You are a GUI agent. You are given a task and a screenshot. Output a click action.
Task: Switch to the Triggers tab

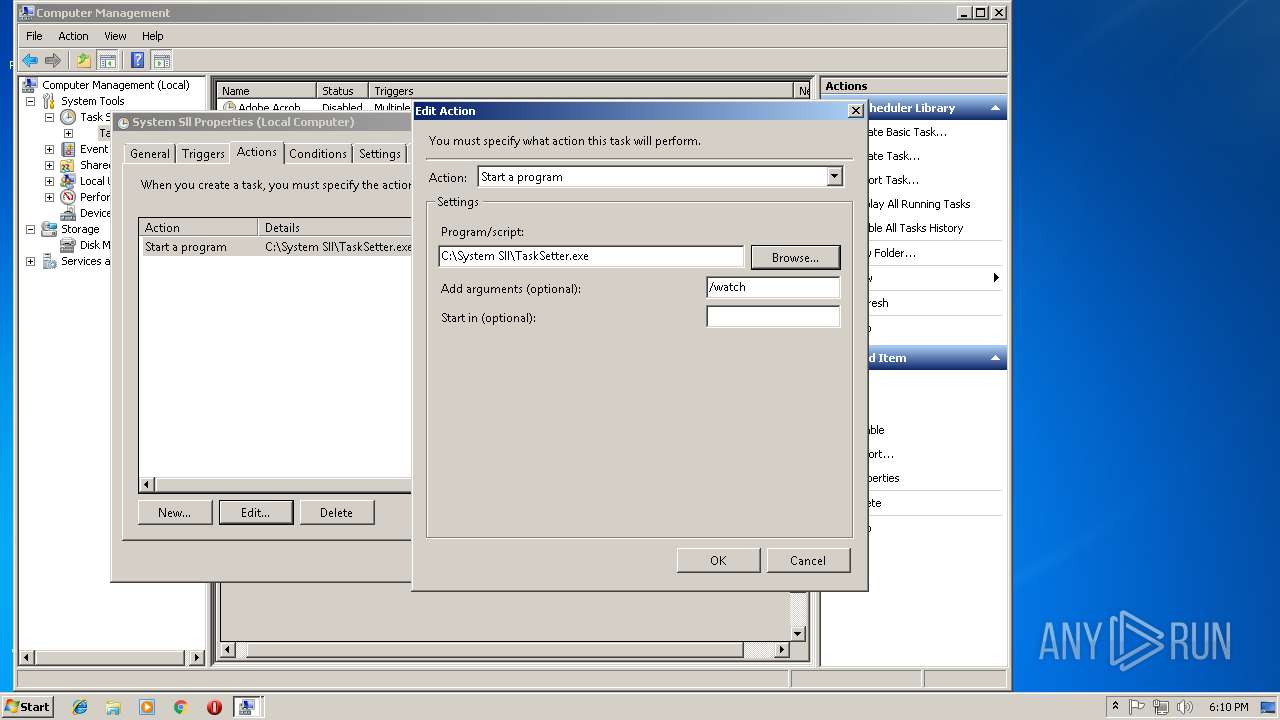click(x=203, y=154)
